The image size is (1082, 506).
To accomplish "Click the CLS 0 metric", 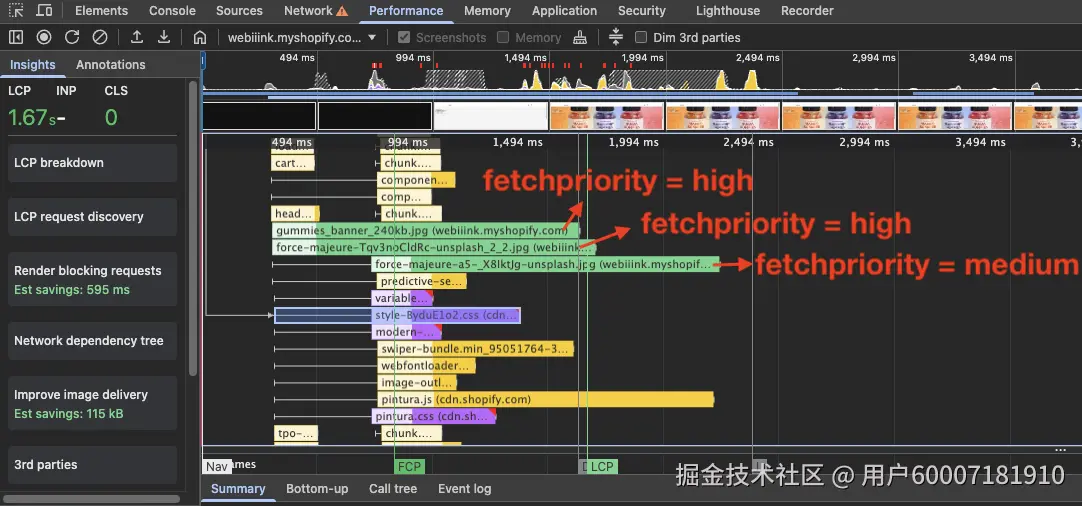I will point(111,117).
